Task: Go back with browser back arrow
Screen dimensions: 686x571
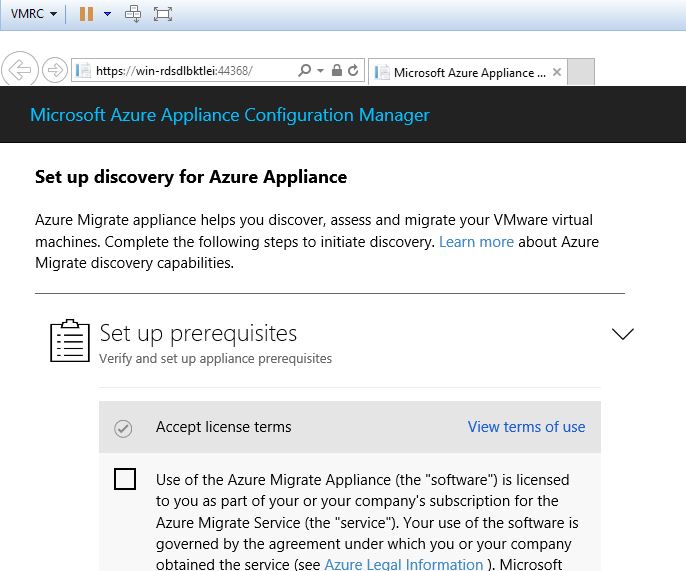Action: [x=20, y=69]
